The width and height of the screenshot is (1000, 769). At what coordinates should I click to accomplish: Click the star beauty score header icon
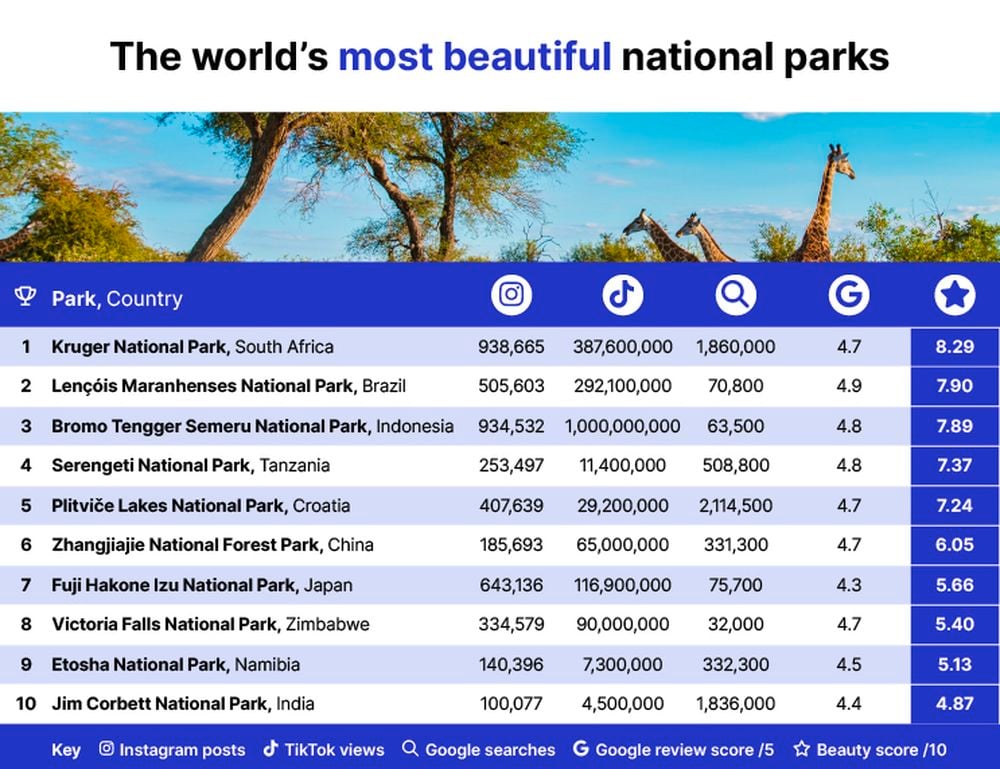point(955,295)
